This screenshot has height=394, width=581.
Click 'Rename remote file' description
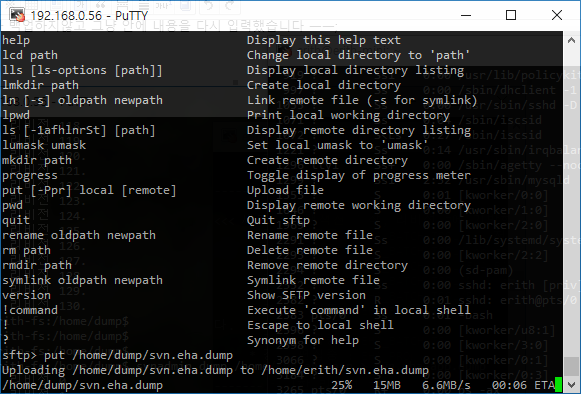[x=310, y=235]
